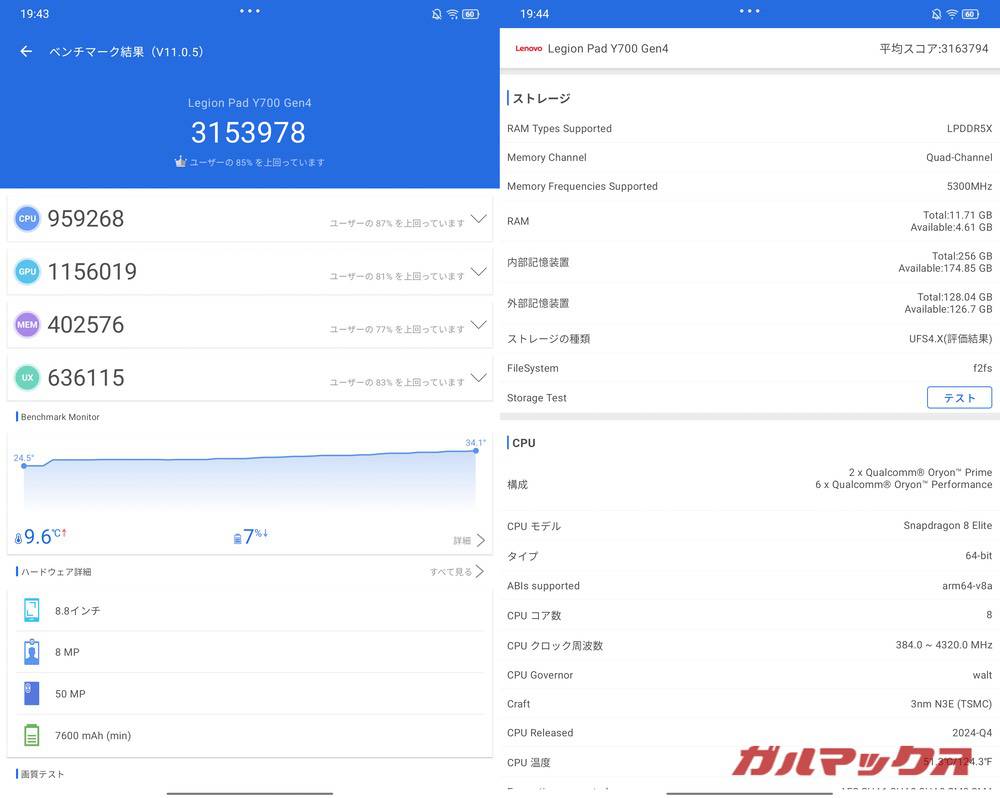Tap the temperature droplet icon showing 9.6°C

17,536
